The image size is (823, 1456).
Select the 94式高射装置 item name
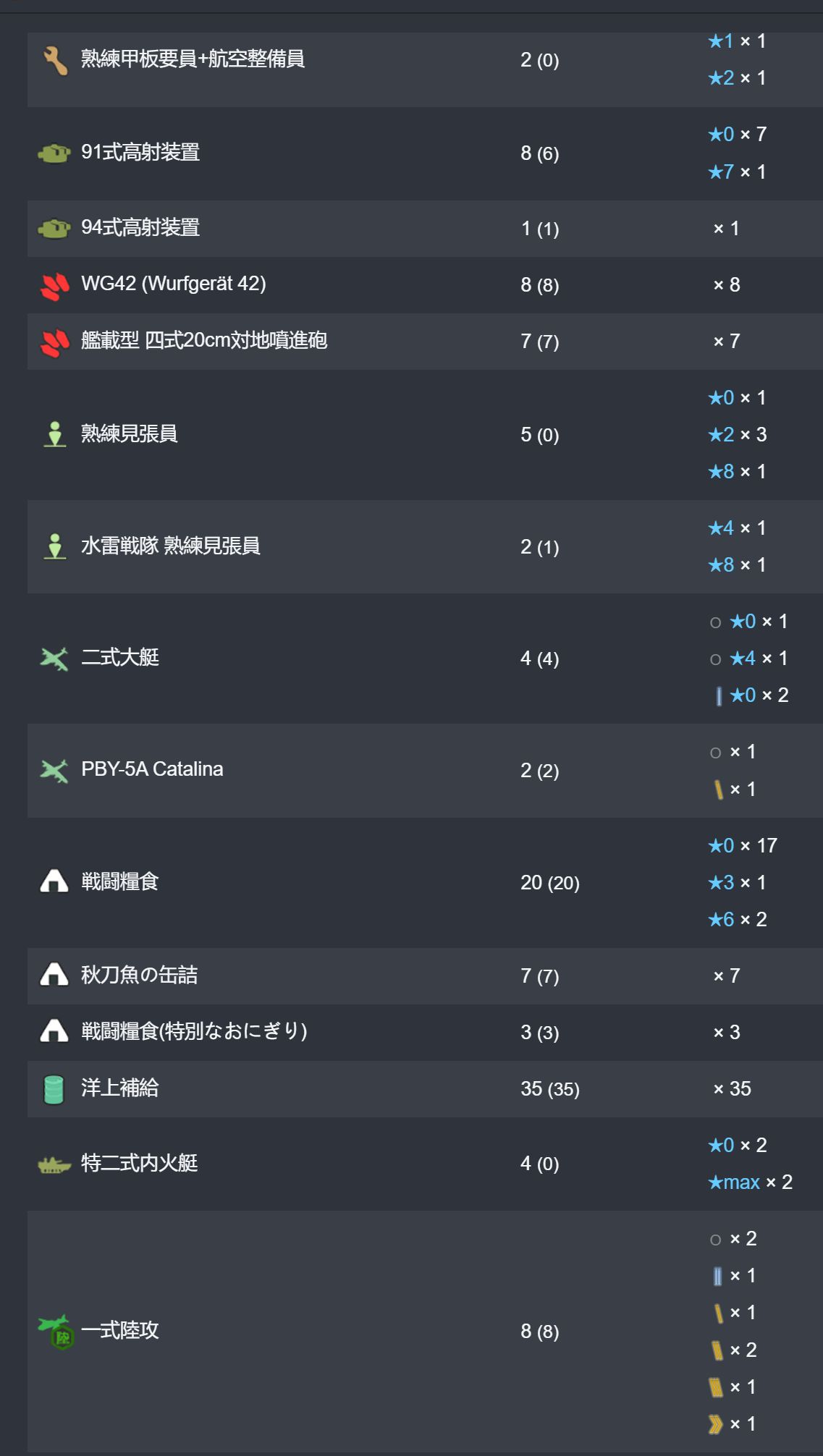click(140, 227)
